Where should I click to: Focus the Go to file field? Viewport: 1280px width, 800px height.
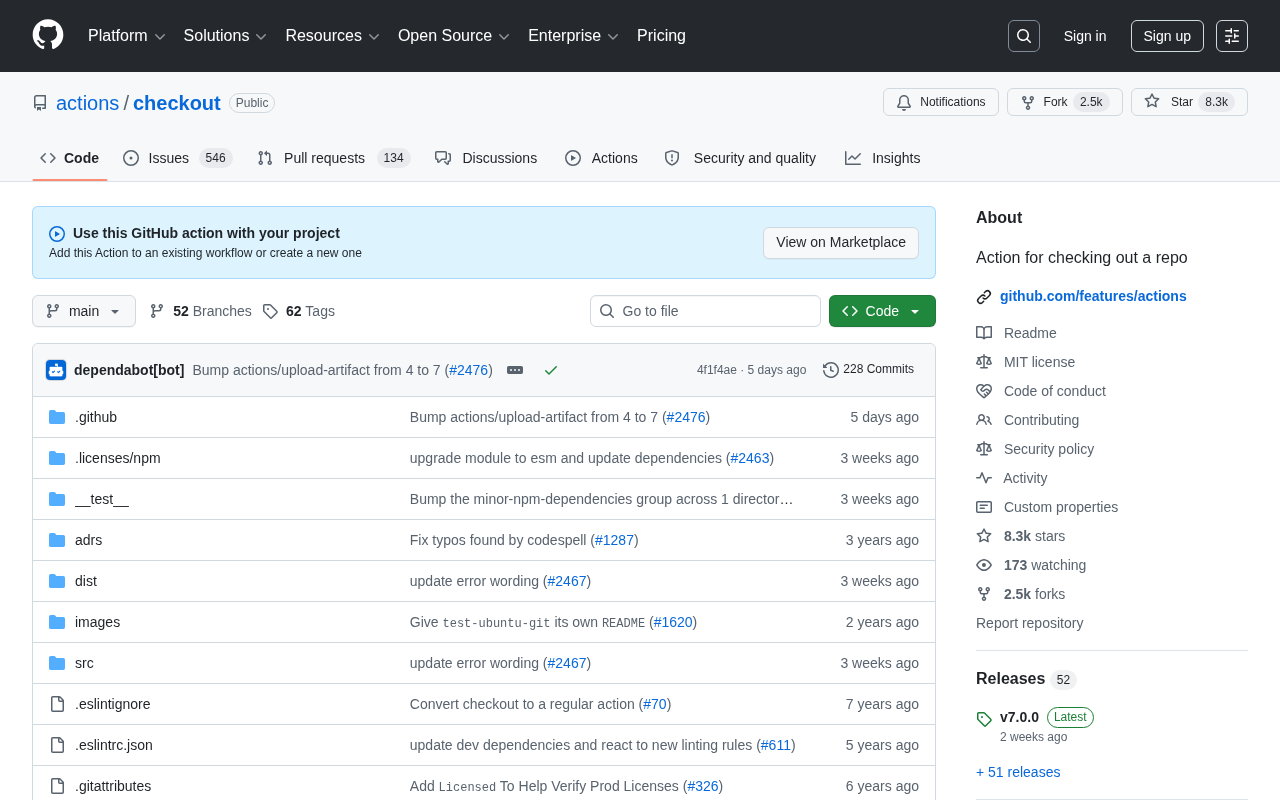[x=705, y=311]
